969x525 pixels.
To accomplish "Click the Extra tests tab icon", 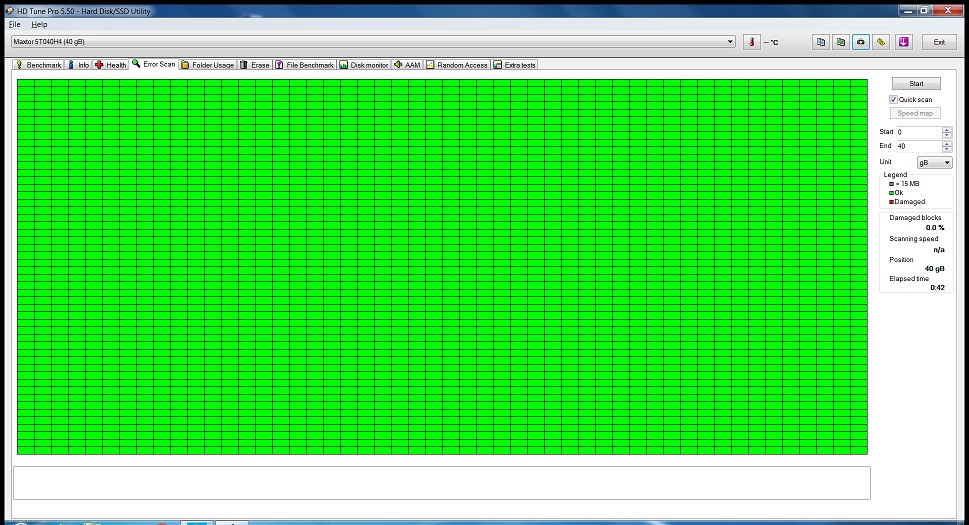I will pos(497,65).
